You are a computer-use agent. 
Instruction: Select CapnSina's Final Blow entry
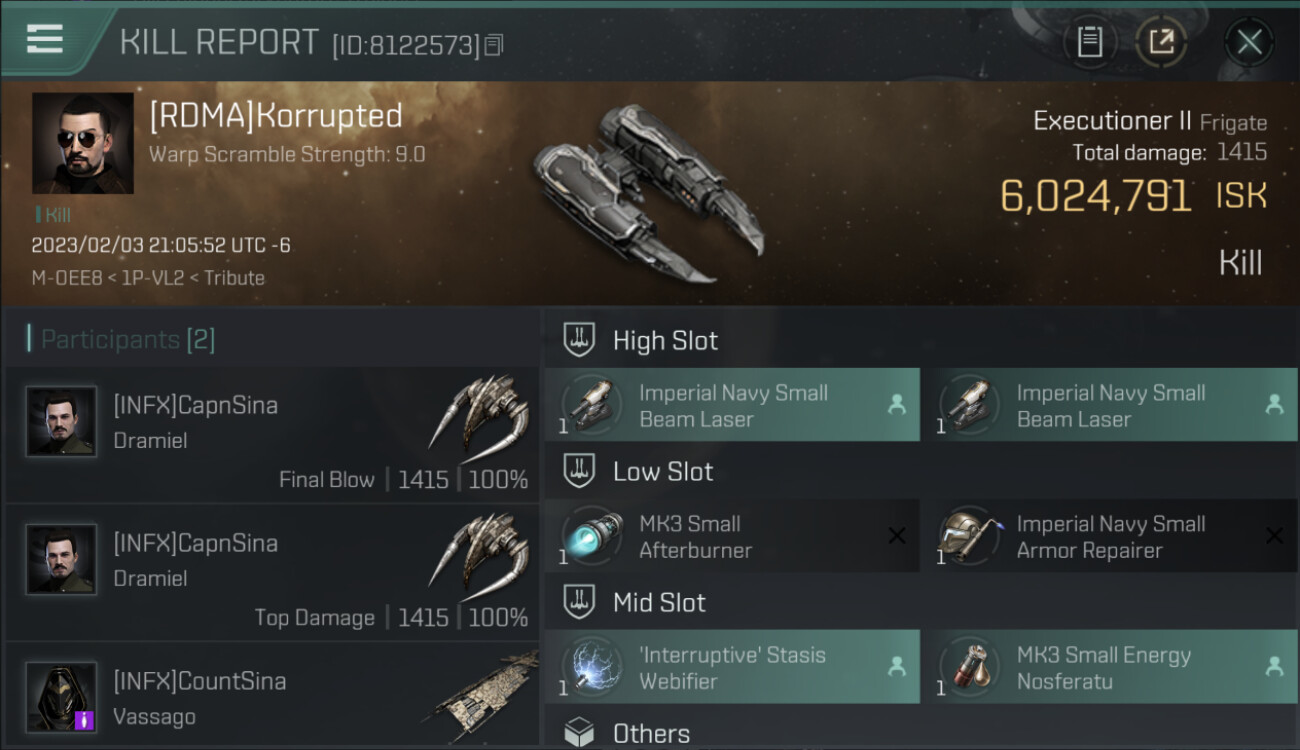[272, 436]
